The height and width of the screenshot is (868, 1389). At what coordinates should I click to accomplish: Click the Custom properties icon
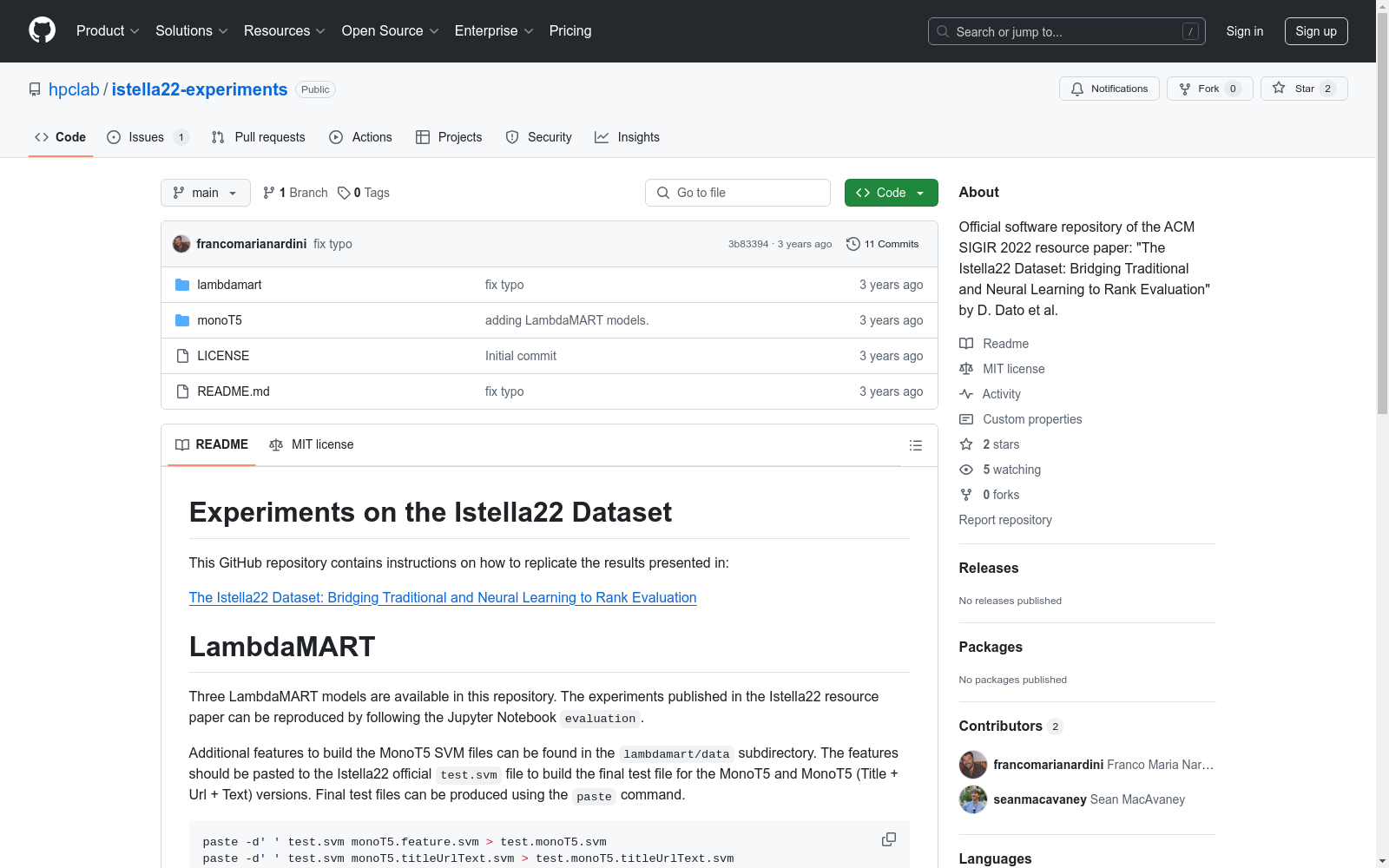pos(966,419)
